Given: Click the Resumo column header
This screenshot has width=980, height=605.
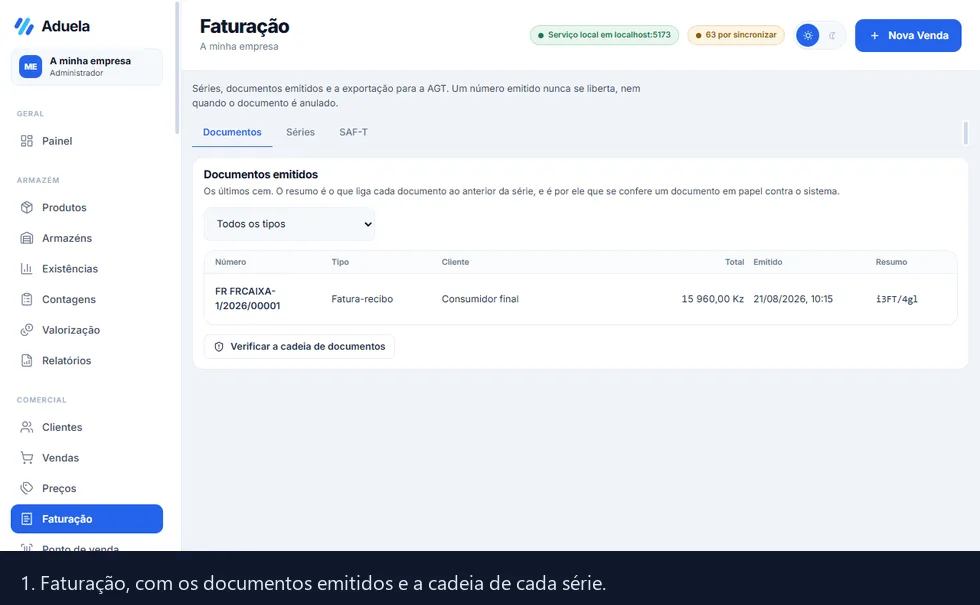Looking at the screenshot, I should [891, 262].
